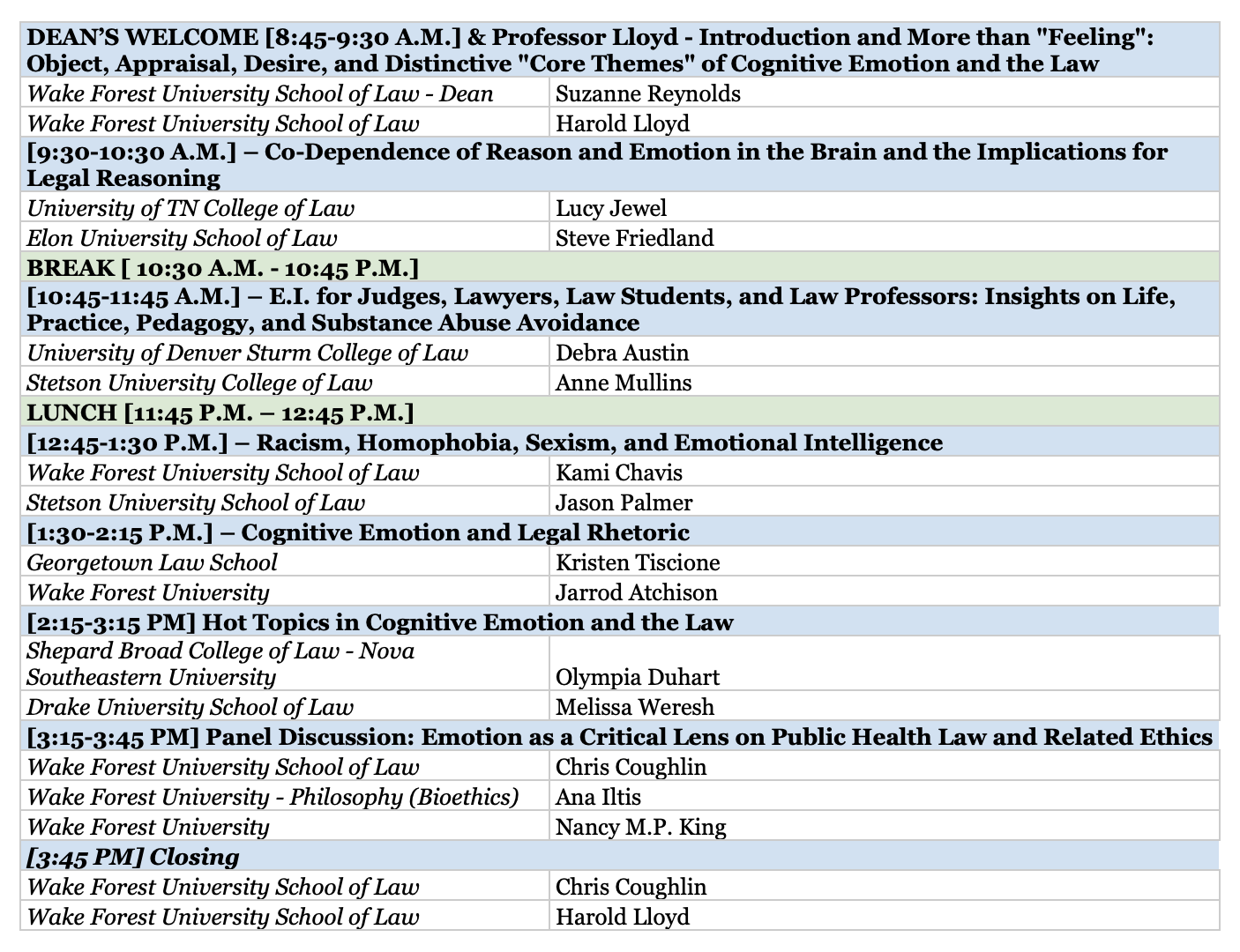
Task: Click the name Olympia Duhart
Action: tap(638, 677)
